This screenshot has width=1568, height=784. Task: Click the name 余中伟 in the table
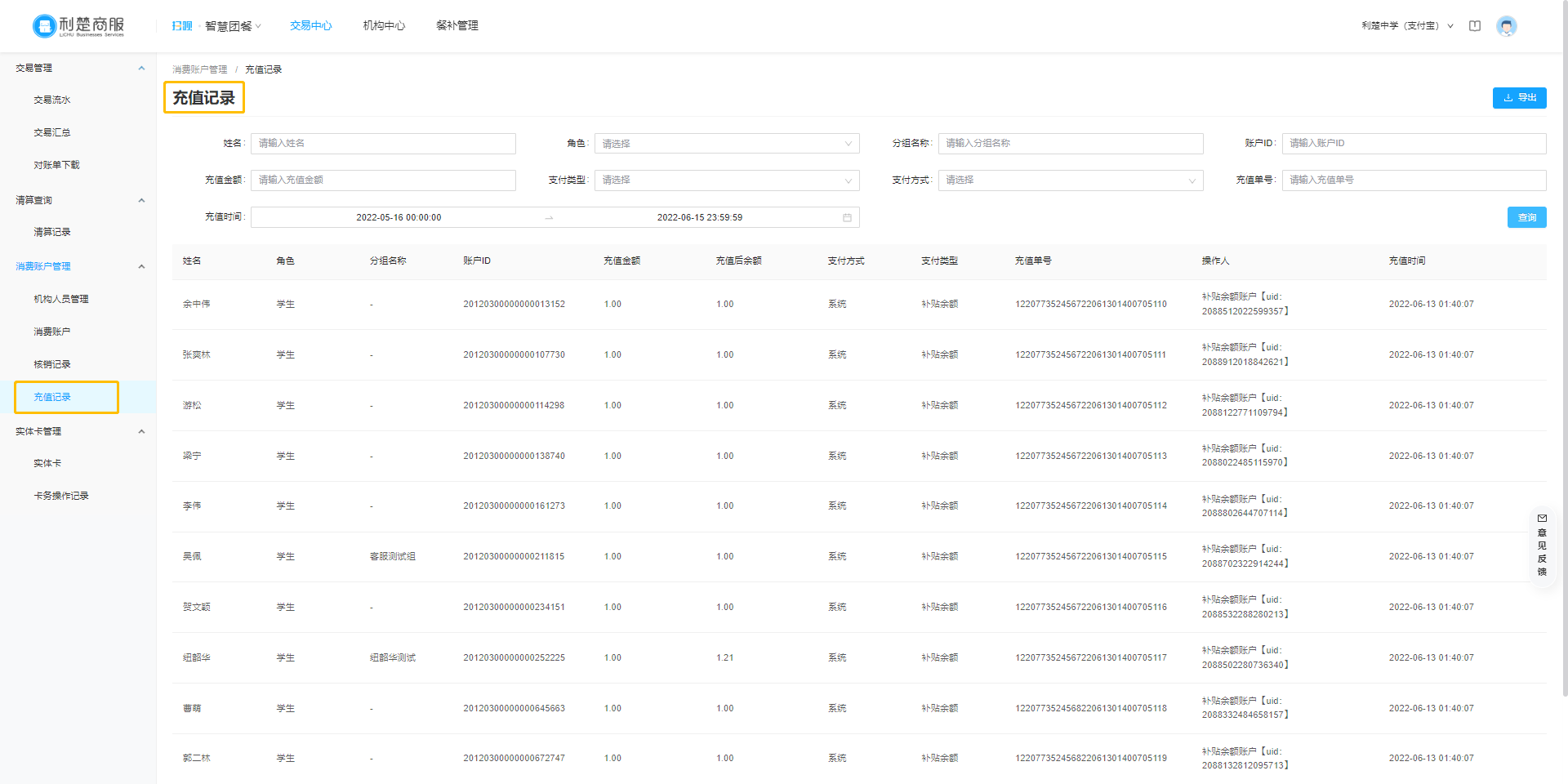[197, 304]
